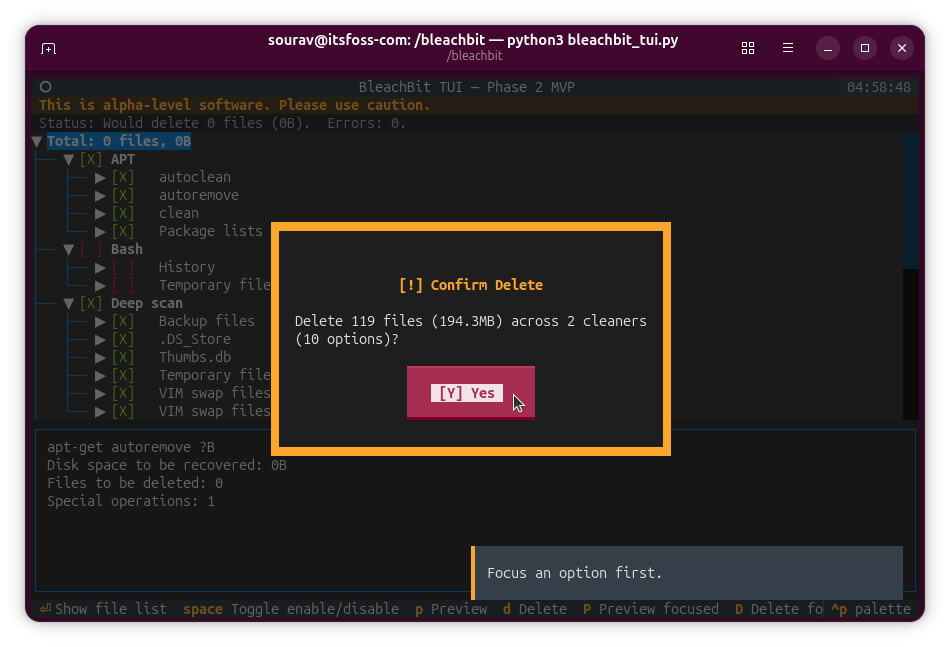Screen dimensions: 950x647
Task: Click the space Toggle enable/disable footer shortcut
Action: tap(291, 609)
